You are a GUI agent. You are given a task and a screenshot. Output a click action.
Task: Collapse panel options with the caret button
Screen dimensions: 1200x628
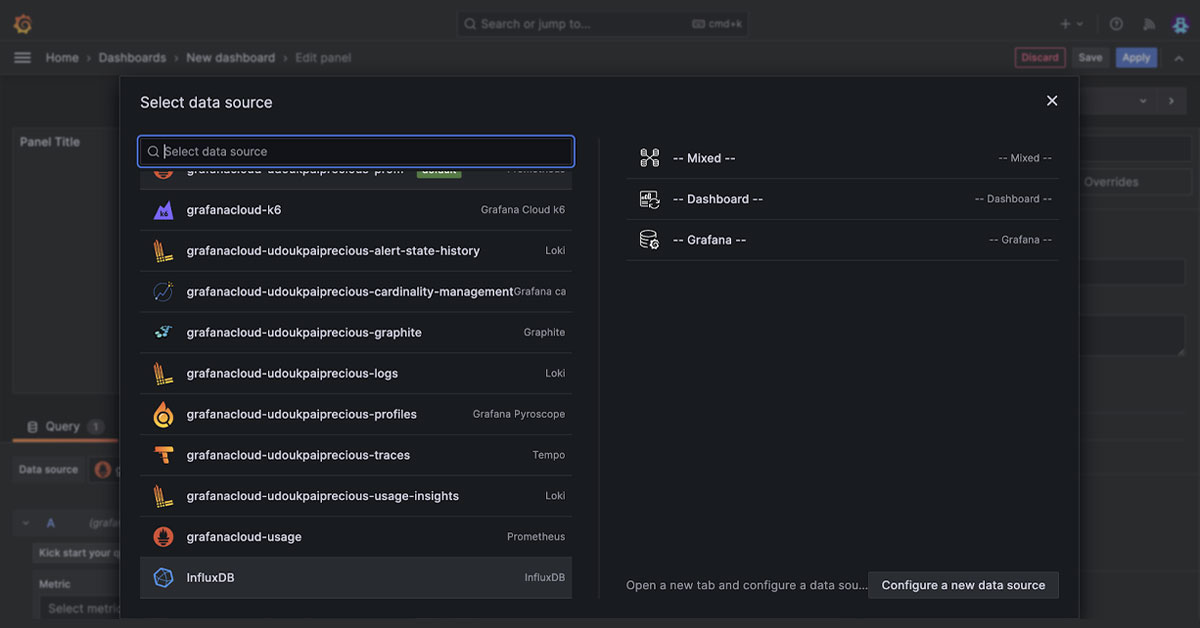(x=1178, y=57)
